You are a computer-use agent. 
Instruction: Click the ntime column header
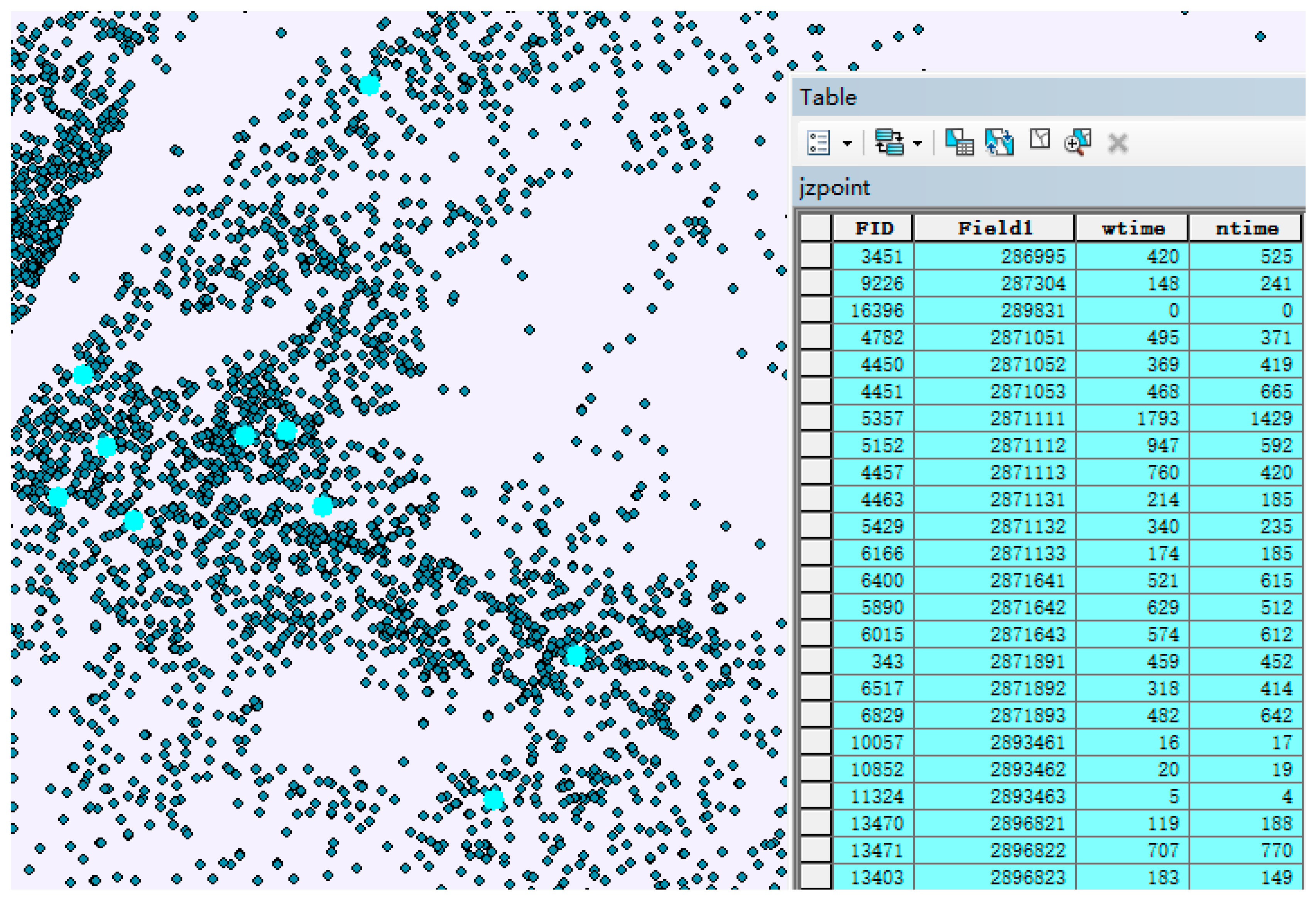click(x=1246, y=228)
